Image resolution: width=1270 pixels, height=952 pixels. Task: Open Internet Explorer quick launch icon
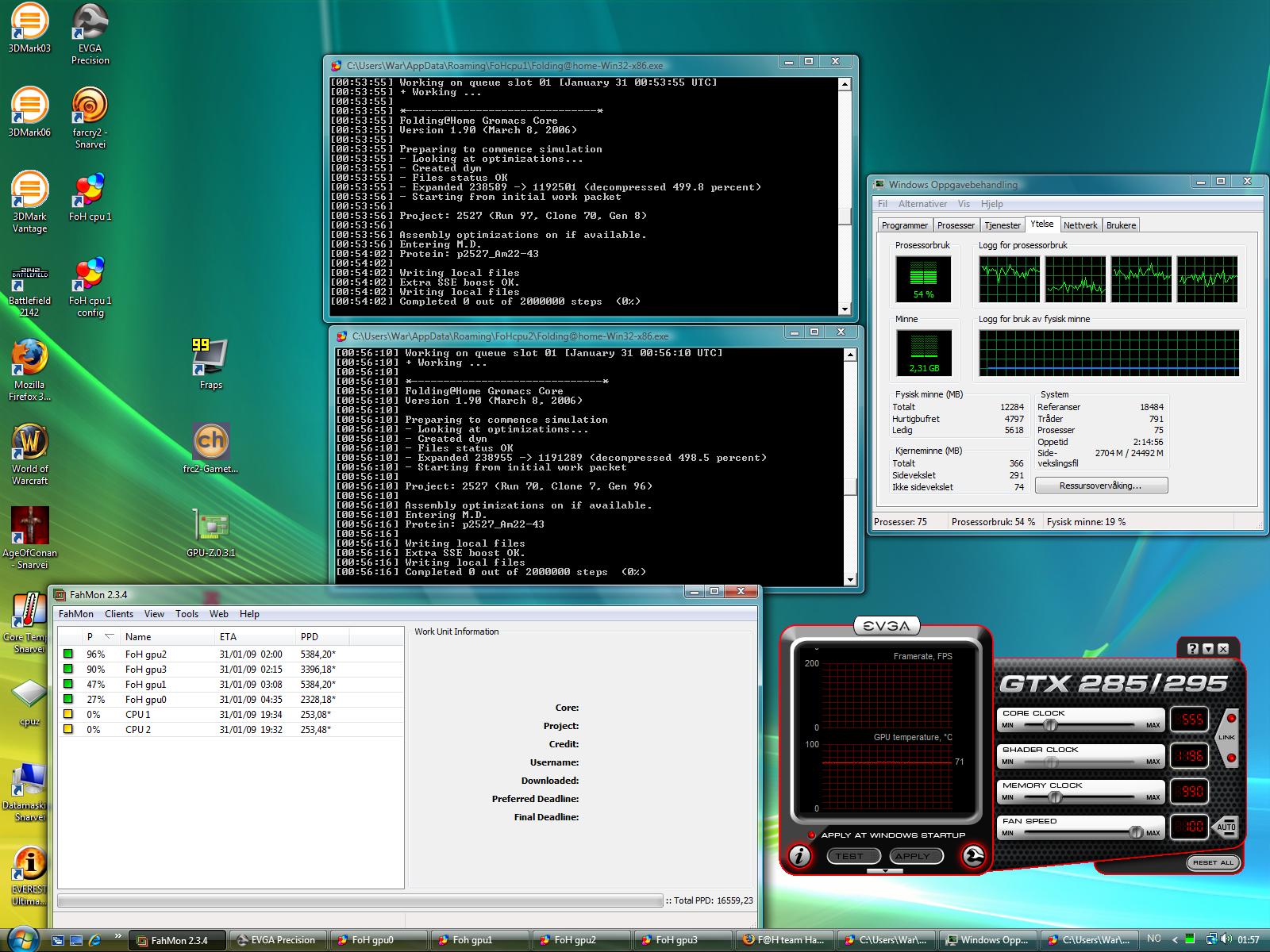coord(94,940)
